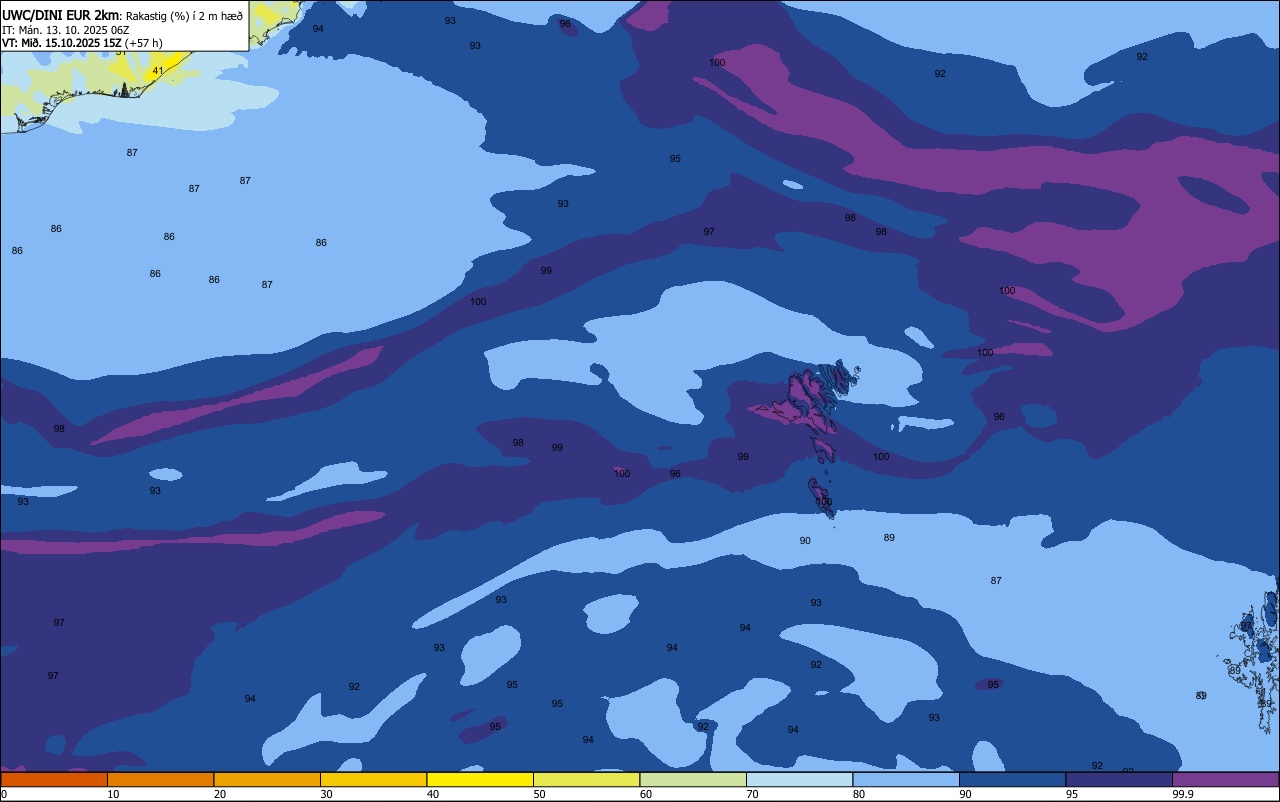
Task: Select the 'VT: Mið. 15.10.2025 15Z' valid time
Action: (62, 43)
